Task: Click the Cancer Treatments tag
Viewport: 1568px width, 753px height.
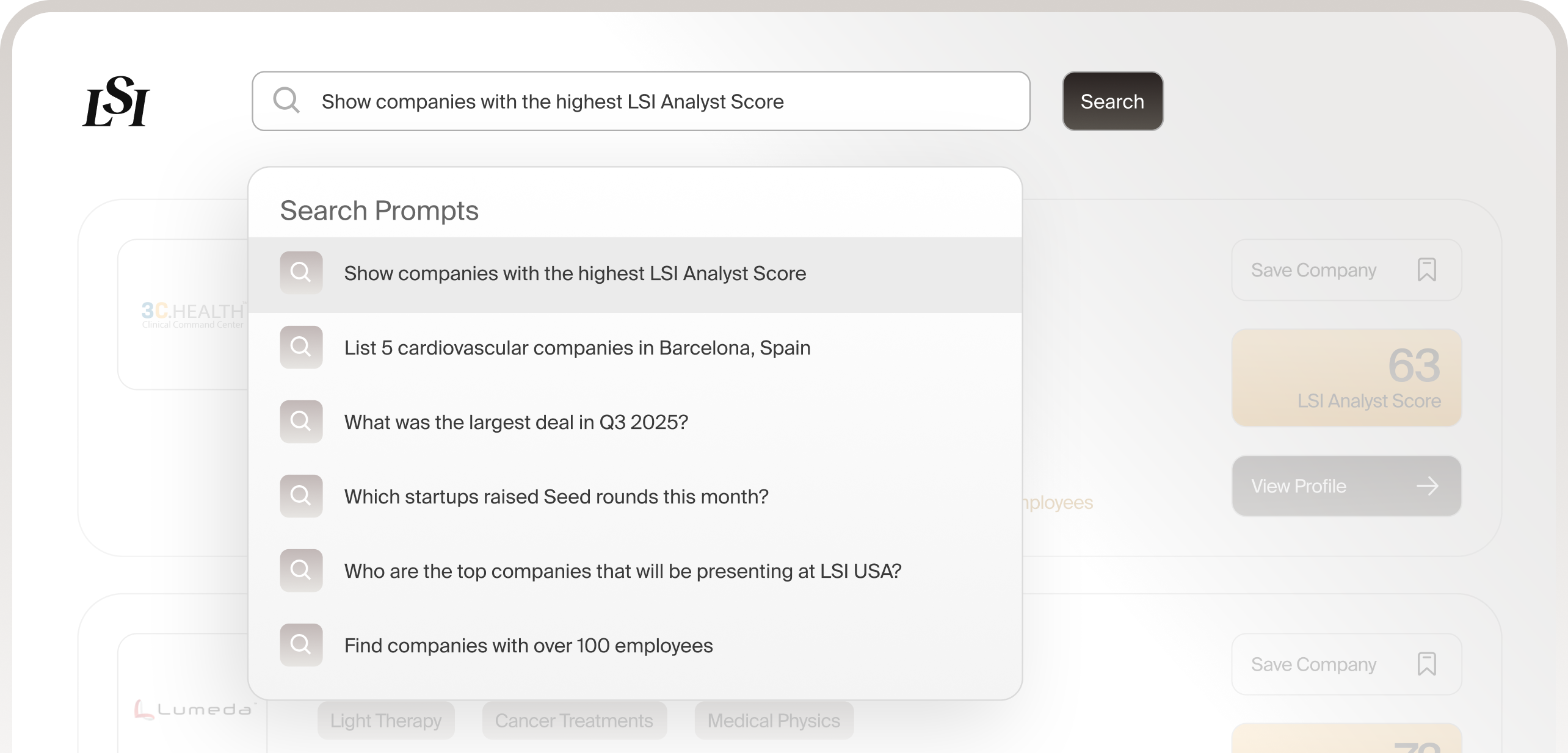Action: (574, 721)
